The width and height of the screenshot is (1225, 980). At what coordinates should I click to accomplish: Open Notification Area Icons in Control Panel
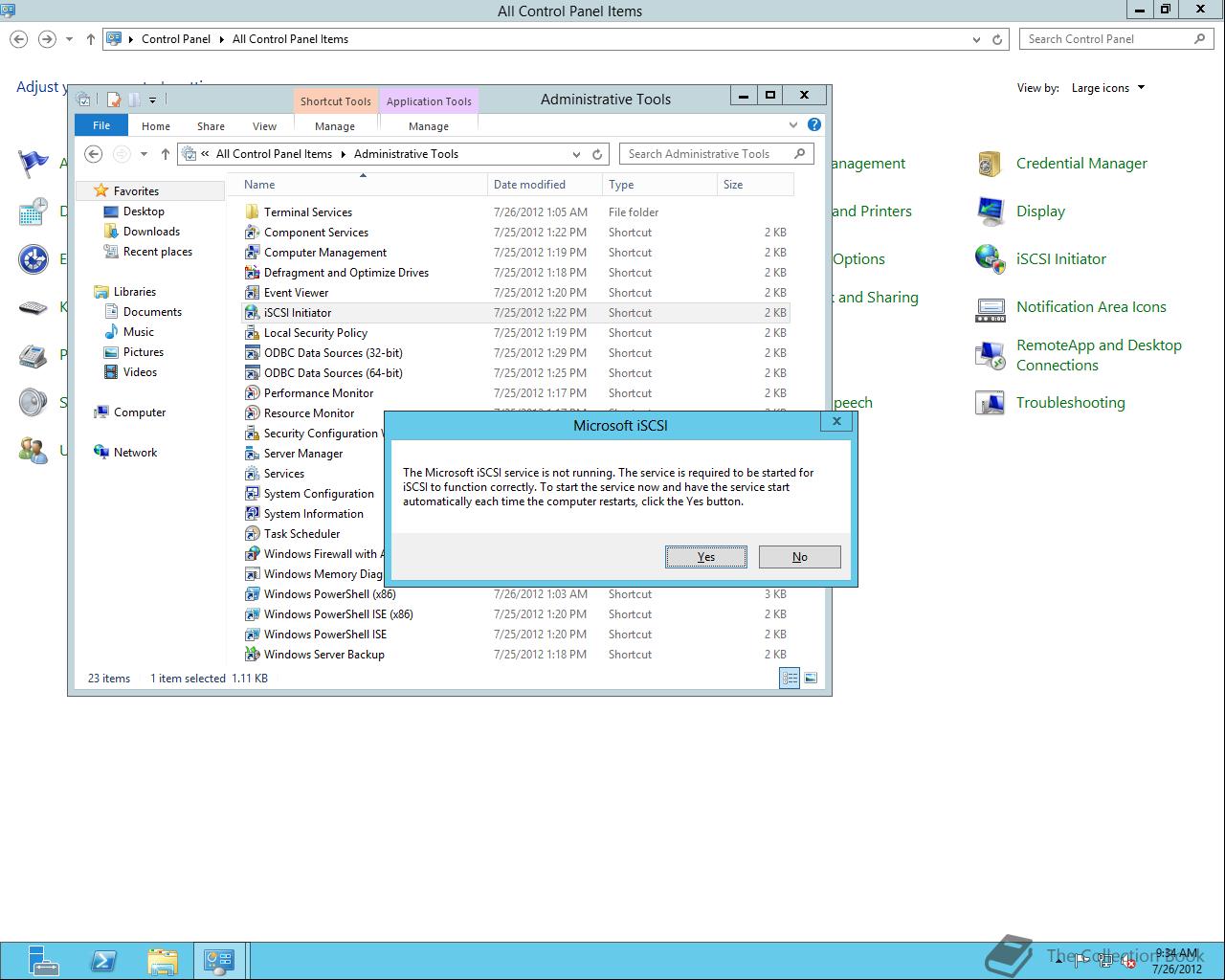(x=1091, y=307)
